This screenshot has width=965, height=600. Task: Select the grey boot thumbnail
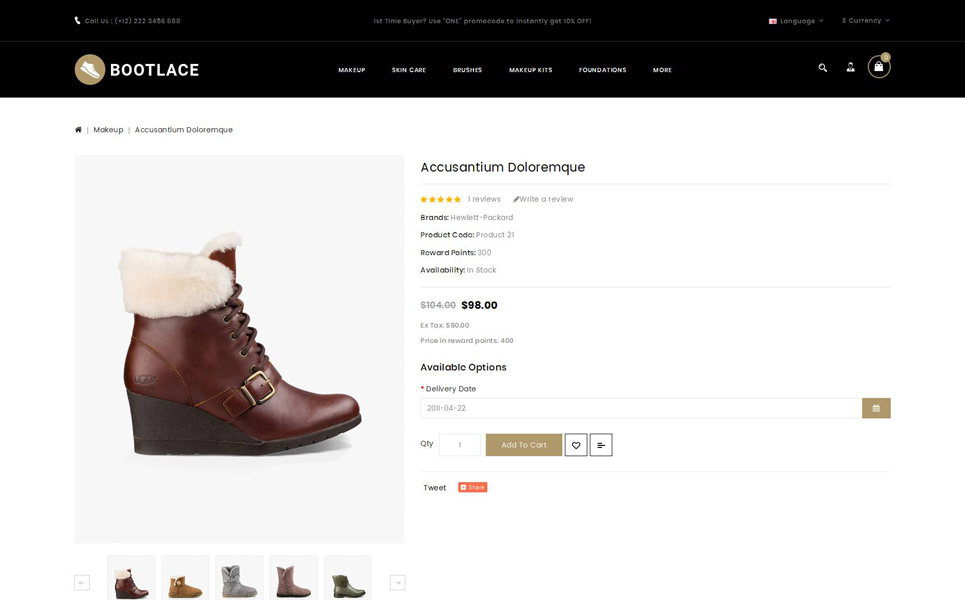coord(239,579)
